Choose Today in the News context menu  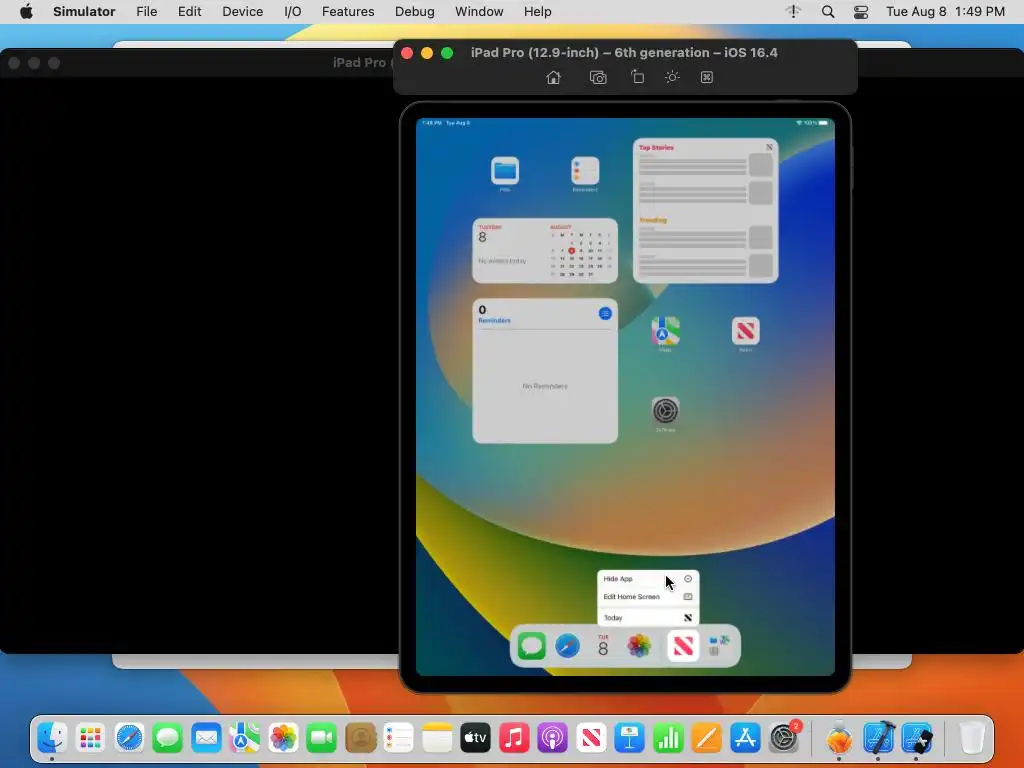coord(648,617)
